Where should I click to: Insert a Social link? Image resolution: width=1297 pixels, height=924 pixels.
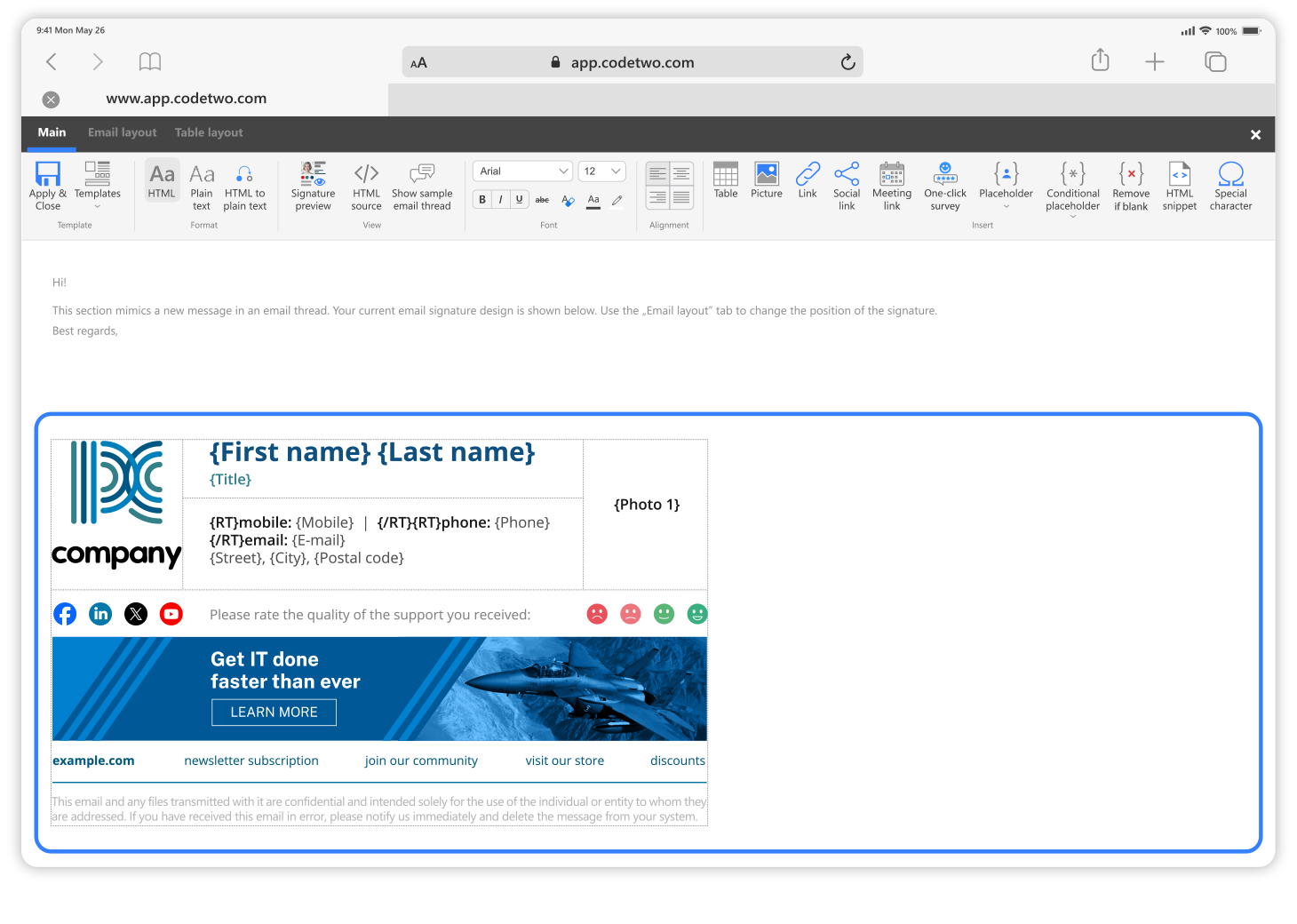(847, 186)
